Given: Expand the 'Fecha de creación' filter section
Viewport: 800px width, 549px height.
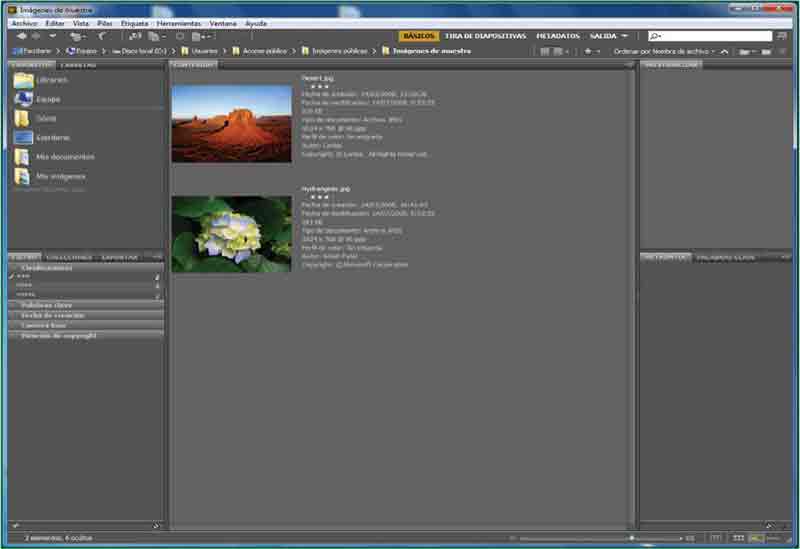Looking at the screenshot, I should (x=53, y=315).
